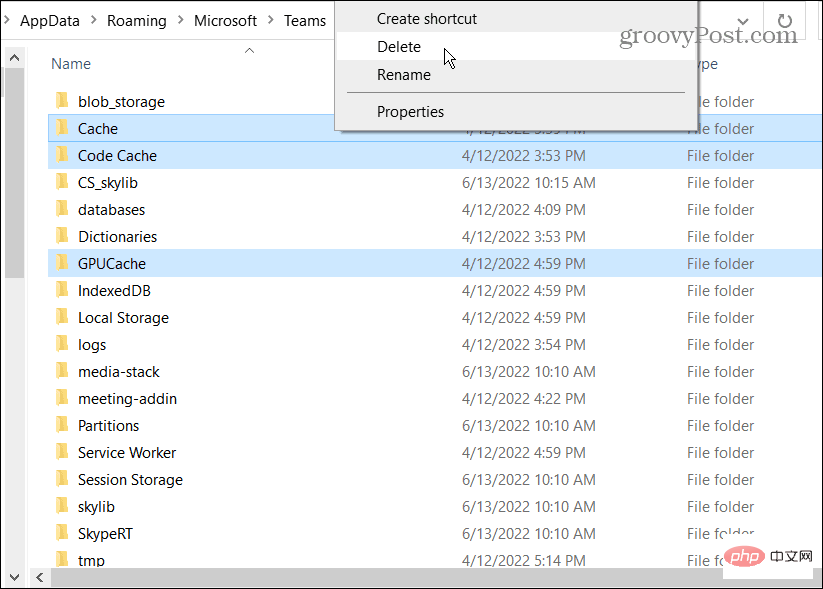
Task: Click the Dictionaries folder icon
Action: pos(62,236)
